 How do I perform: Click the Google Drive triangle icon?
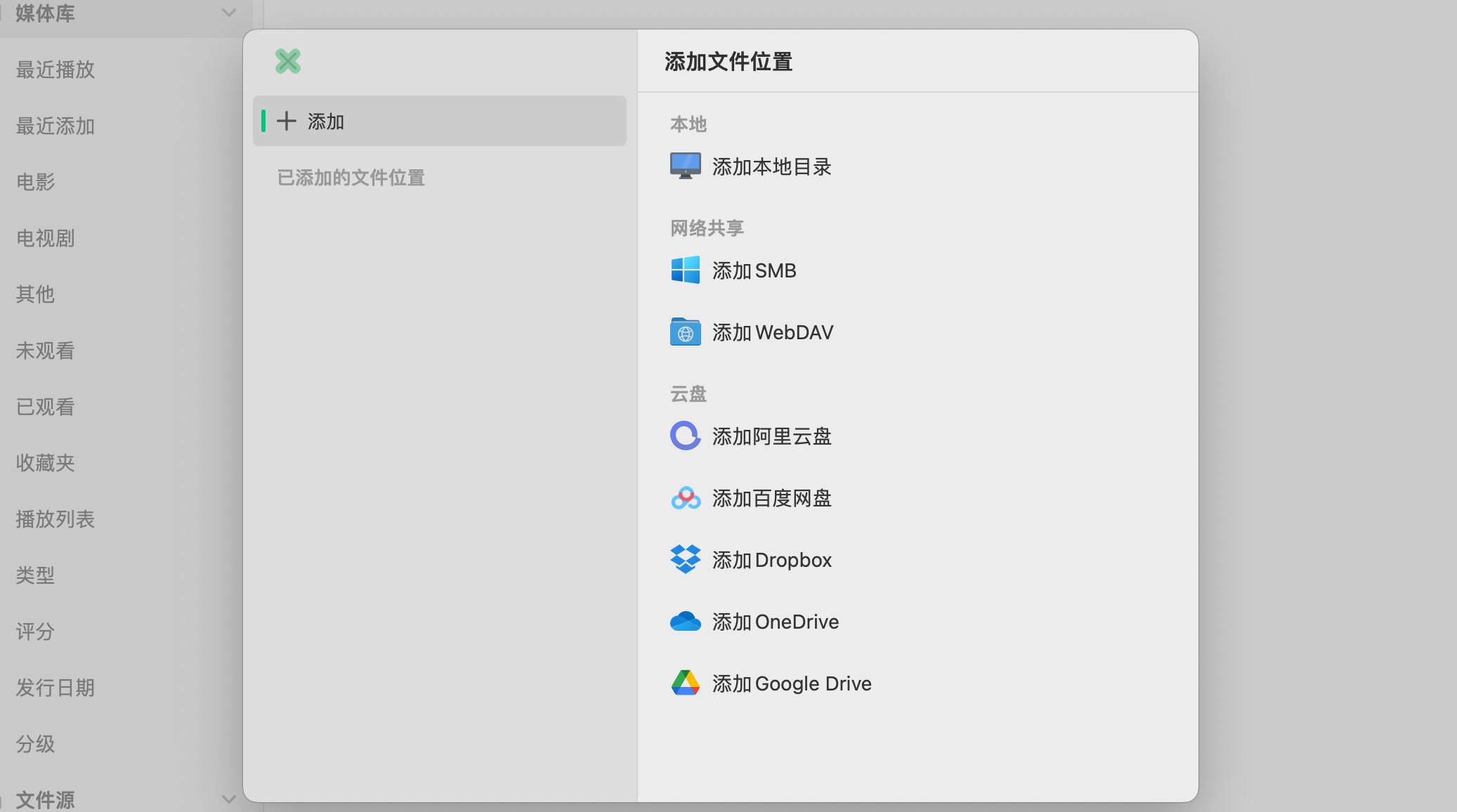coord(686,683)
